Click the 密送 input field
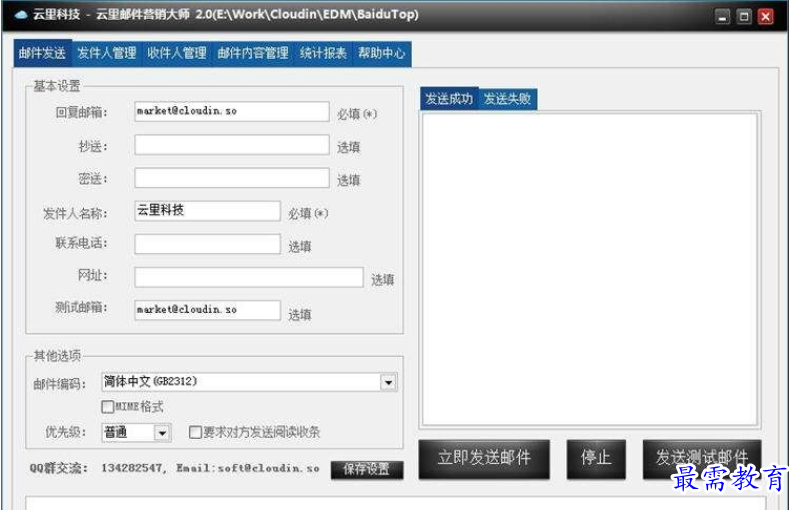 tap(232, 178)
